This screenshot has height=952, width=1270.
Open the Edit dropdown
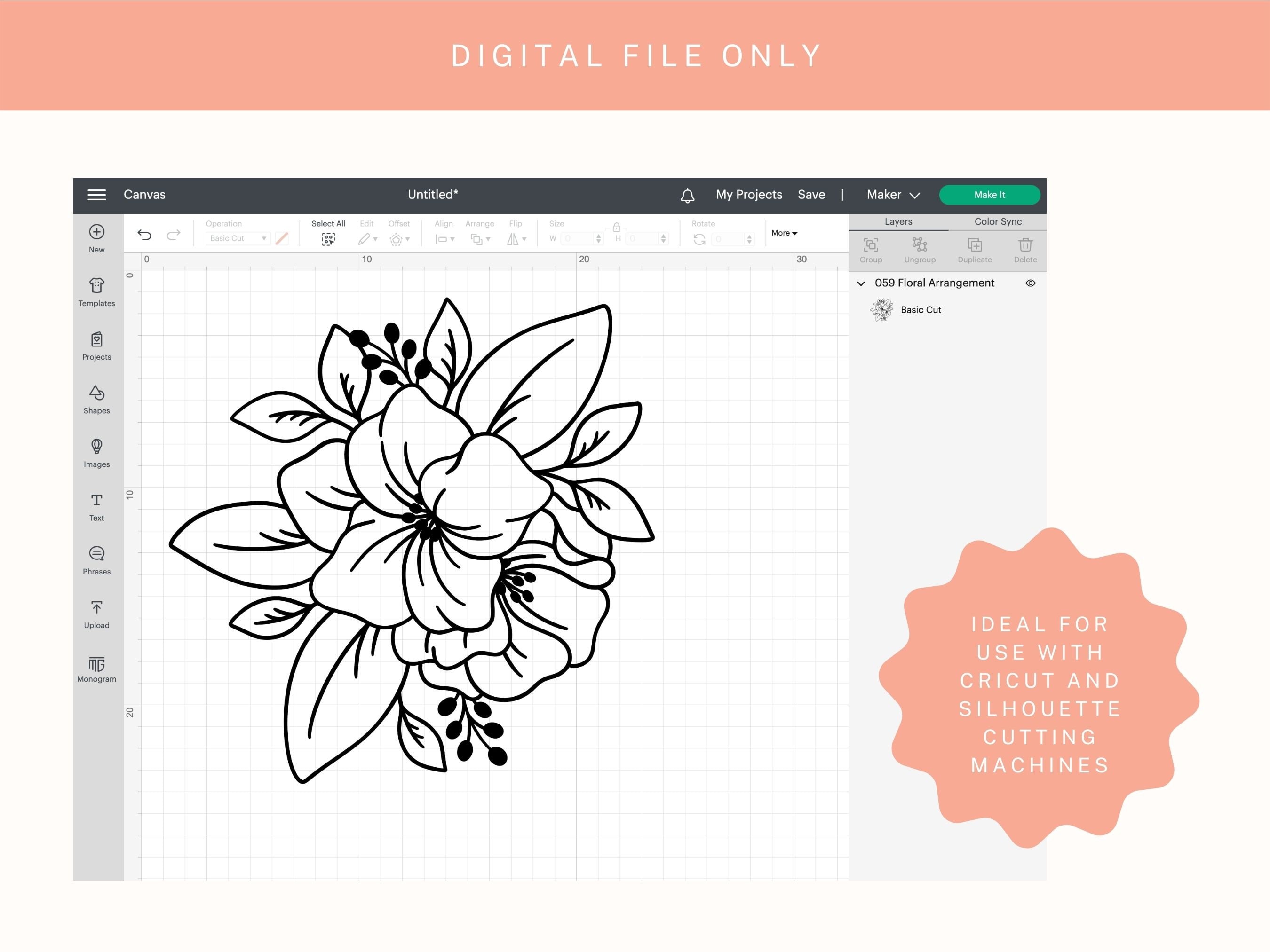[367, 239]
